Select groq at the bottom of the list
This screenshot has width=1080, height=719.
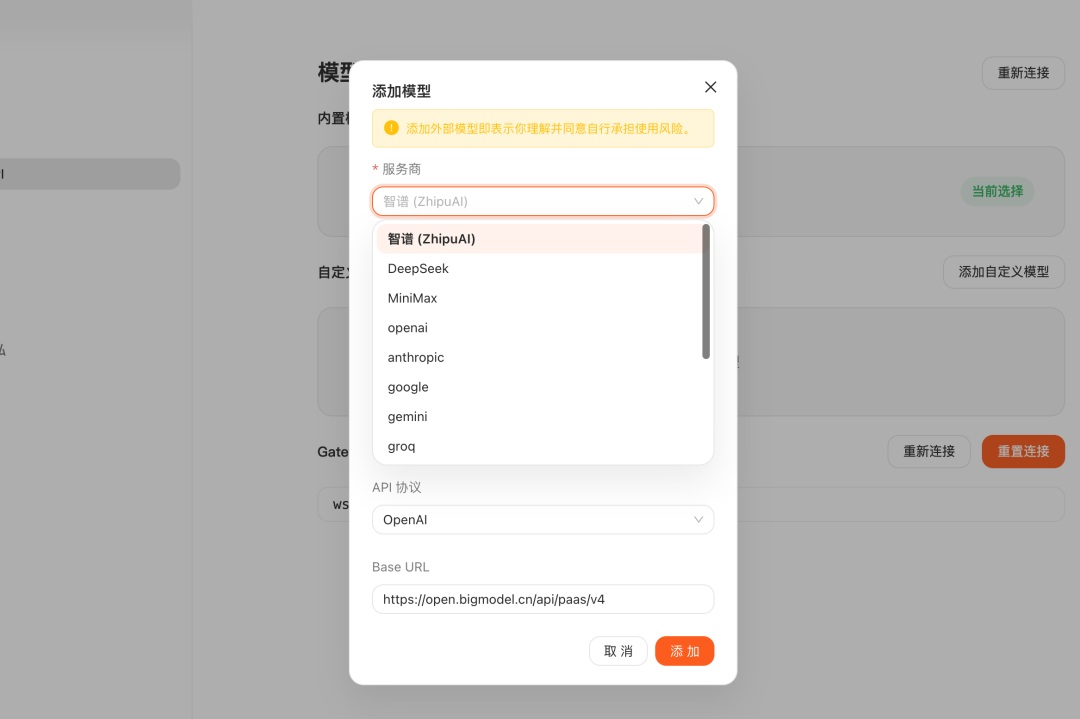(x=400, y=446)
